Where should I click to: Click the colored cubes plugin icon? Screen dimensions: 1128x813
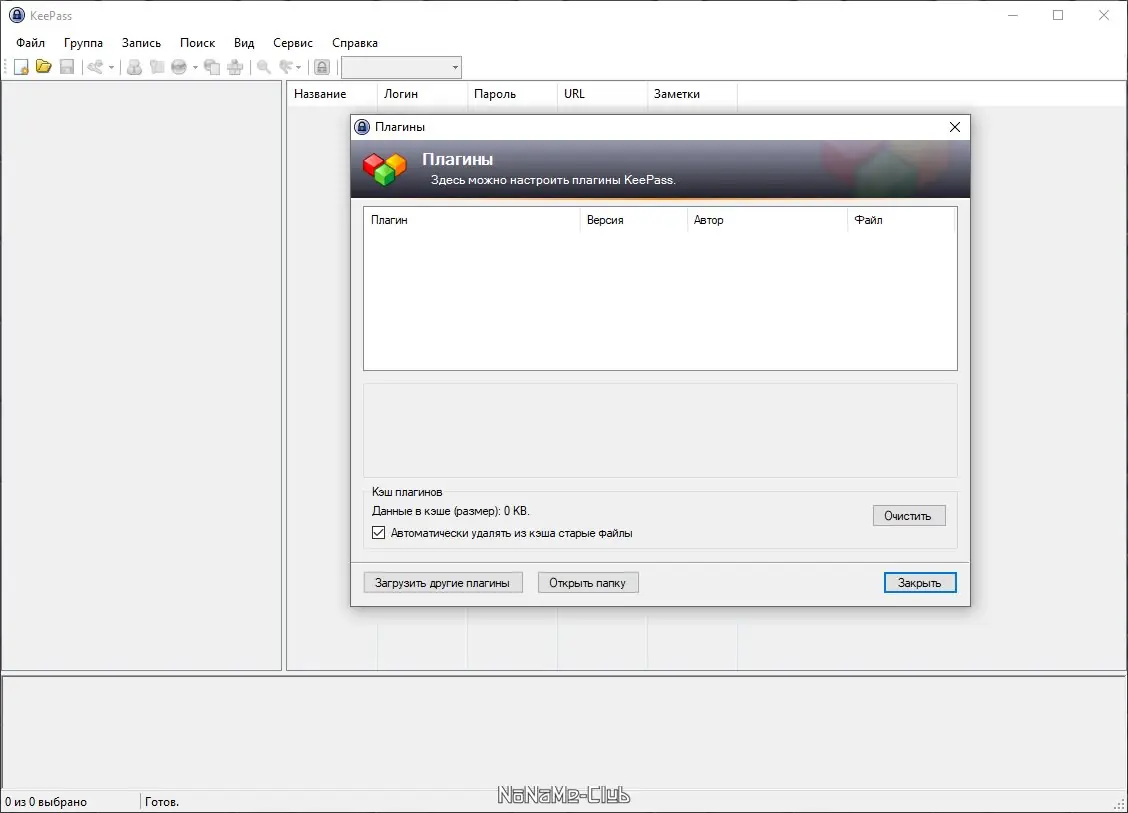pos(385,169)
